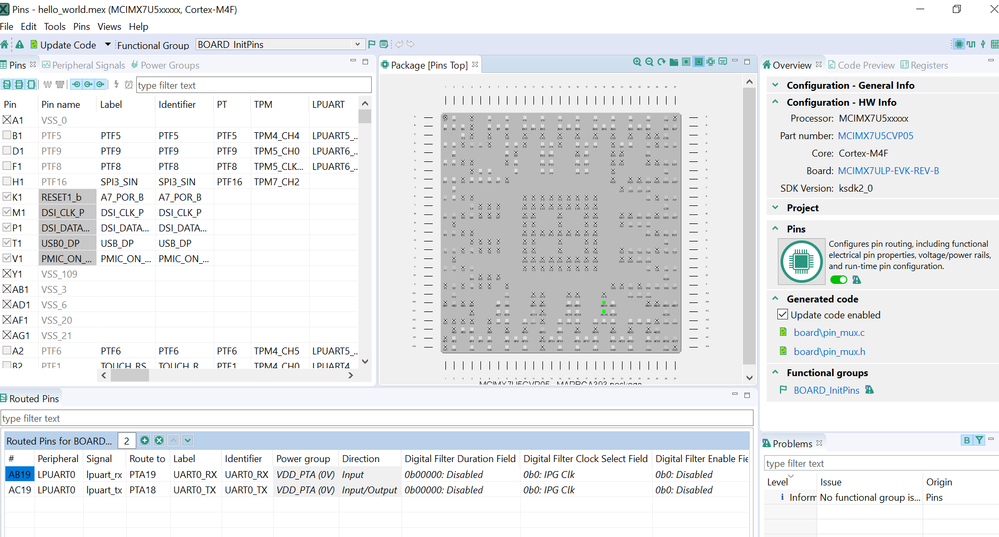Expand Configuration - General Info section
Screen dimensions: 999x537
pos(775,85)
